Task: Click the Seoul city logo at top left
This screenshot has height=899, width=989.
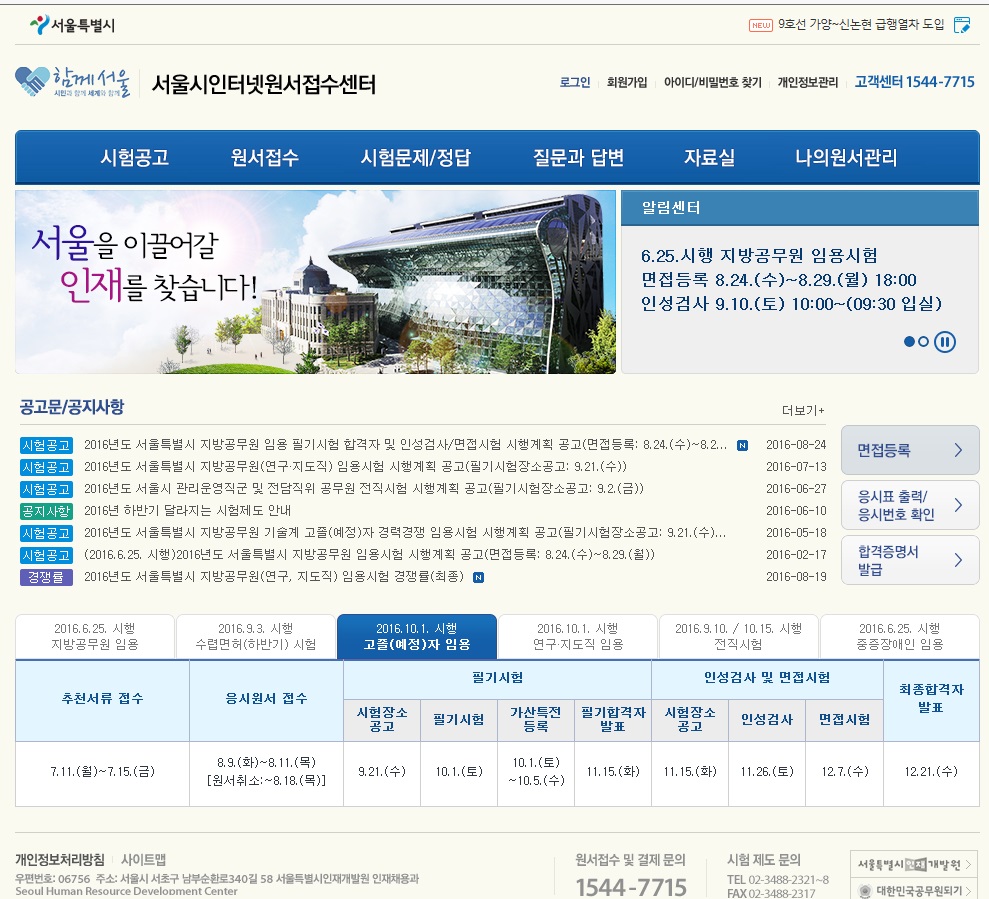Action: pyautogui.click(x=72, y=25)
